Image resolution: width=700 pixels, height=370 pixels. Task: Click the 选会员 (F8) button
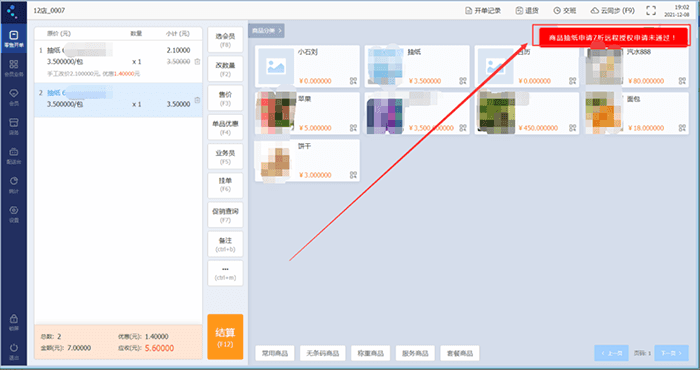(x=225, y=40)
